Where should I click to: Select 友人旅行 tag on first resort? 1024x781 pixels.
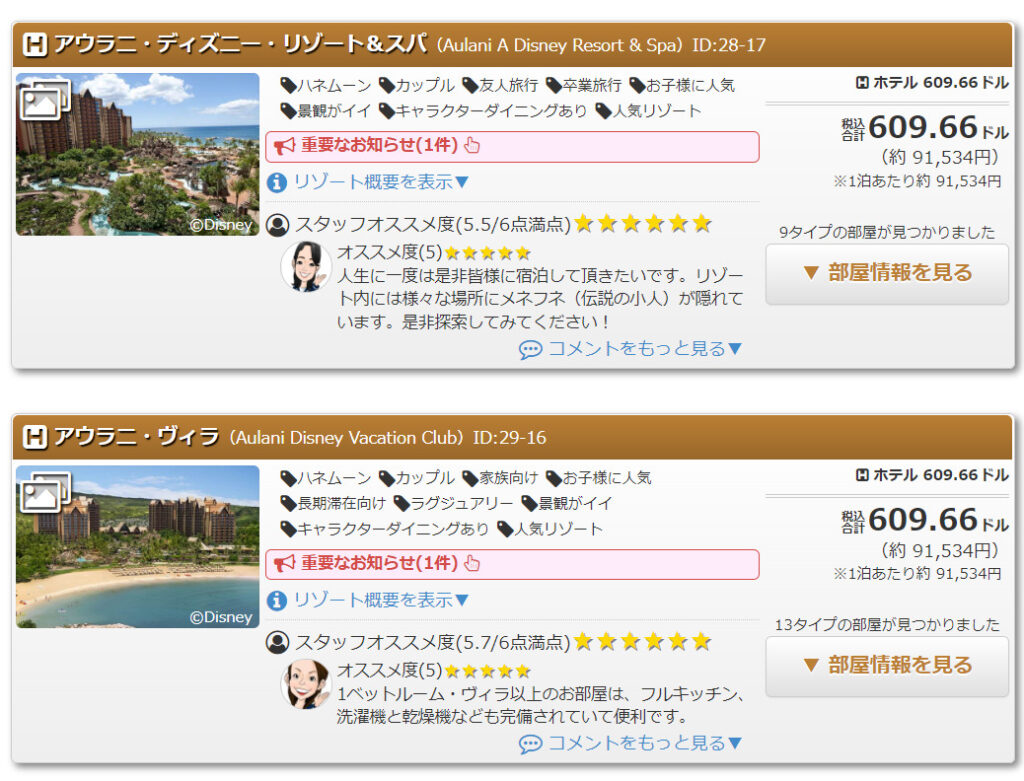click(500, 86)
